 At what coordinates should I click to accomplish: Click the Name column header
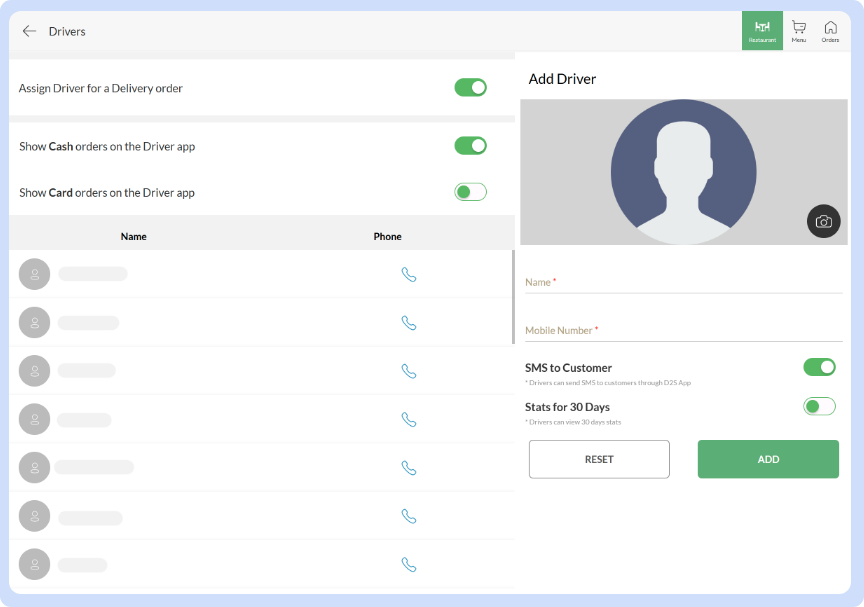[133, 236]
